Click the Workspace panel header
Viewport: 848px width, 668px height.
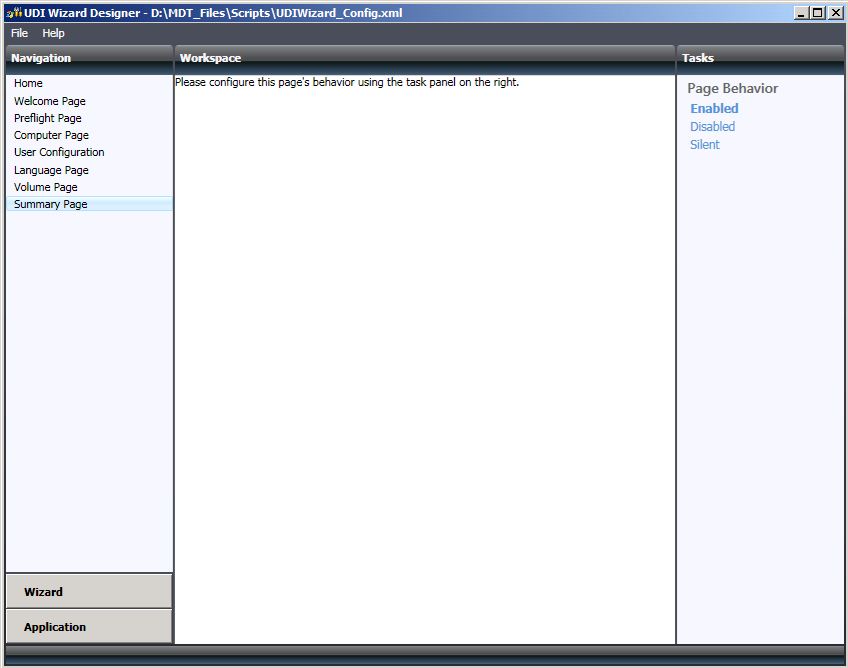point(425,58)
